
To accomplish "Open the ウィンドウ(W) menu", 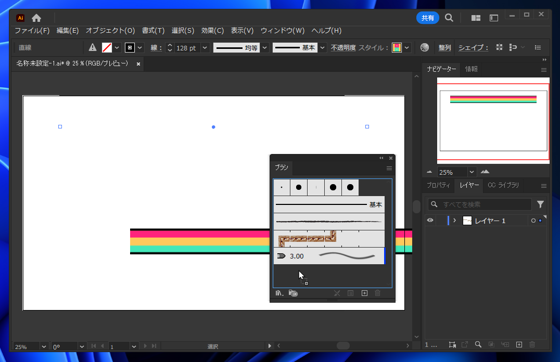I will coord(282,31).
